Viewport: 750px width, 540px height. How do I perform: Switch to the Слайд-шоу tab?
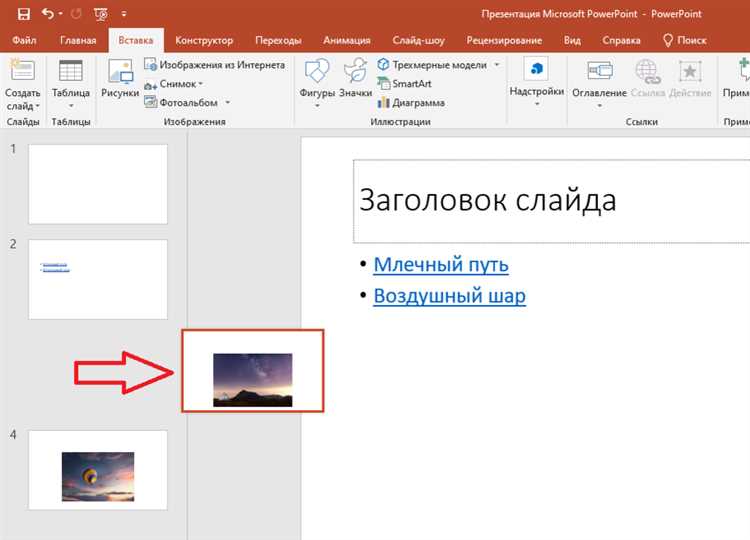pyautogui.click(x=419, y=40)
